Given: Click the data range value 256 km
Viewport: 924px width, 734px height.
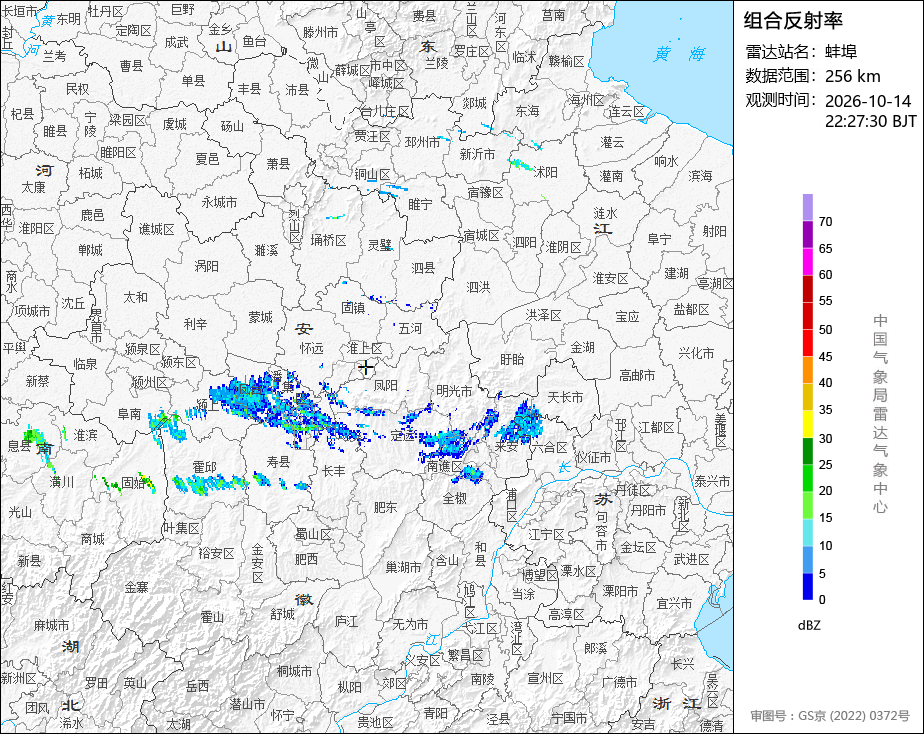Looking at the screenshot, I should tap(853, 77).
